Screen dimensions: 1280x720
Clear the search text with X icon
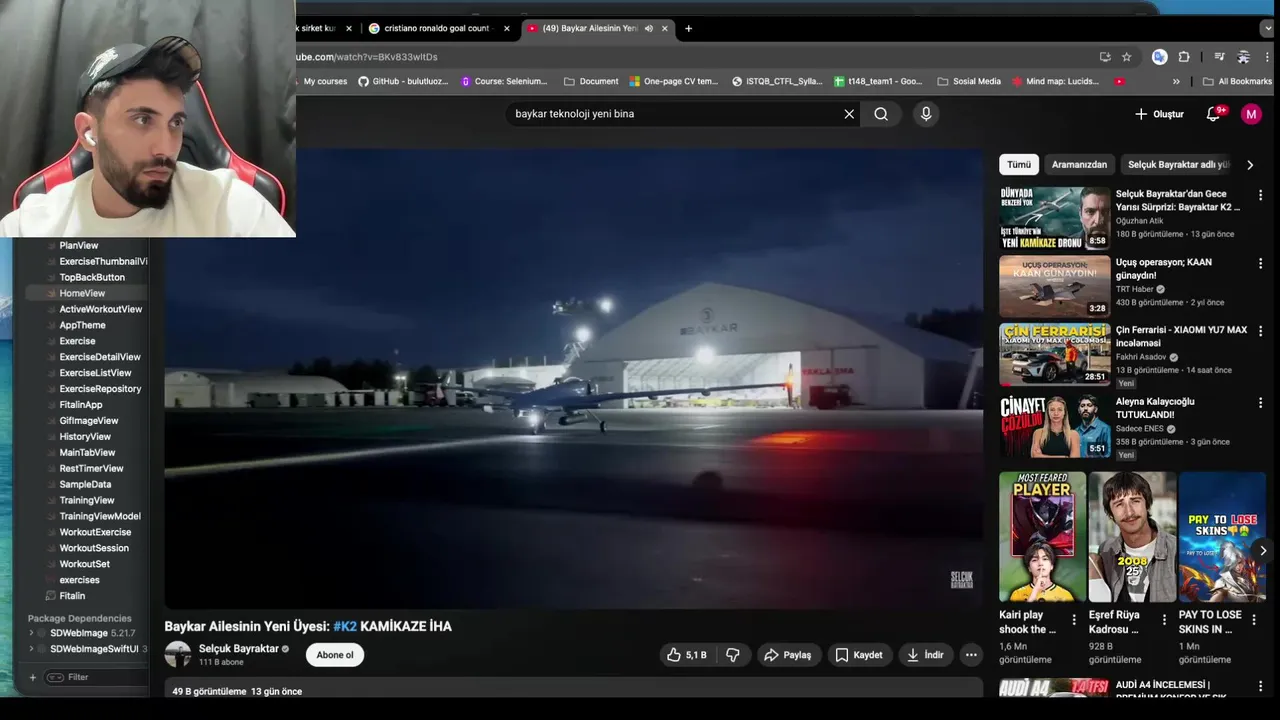[x=849, y=114]
